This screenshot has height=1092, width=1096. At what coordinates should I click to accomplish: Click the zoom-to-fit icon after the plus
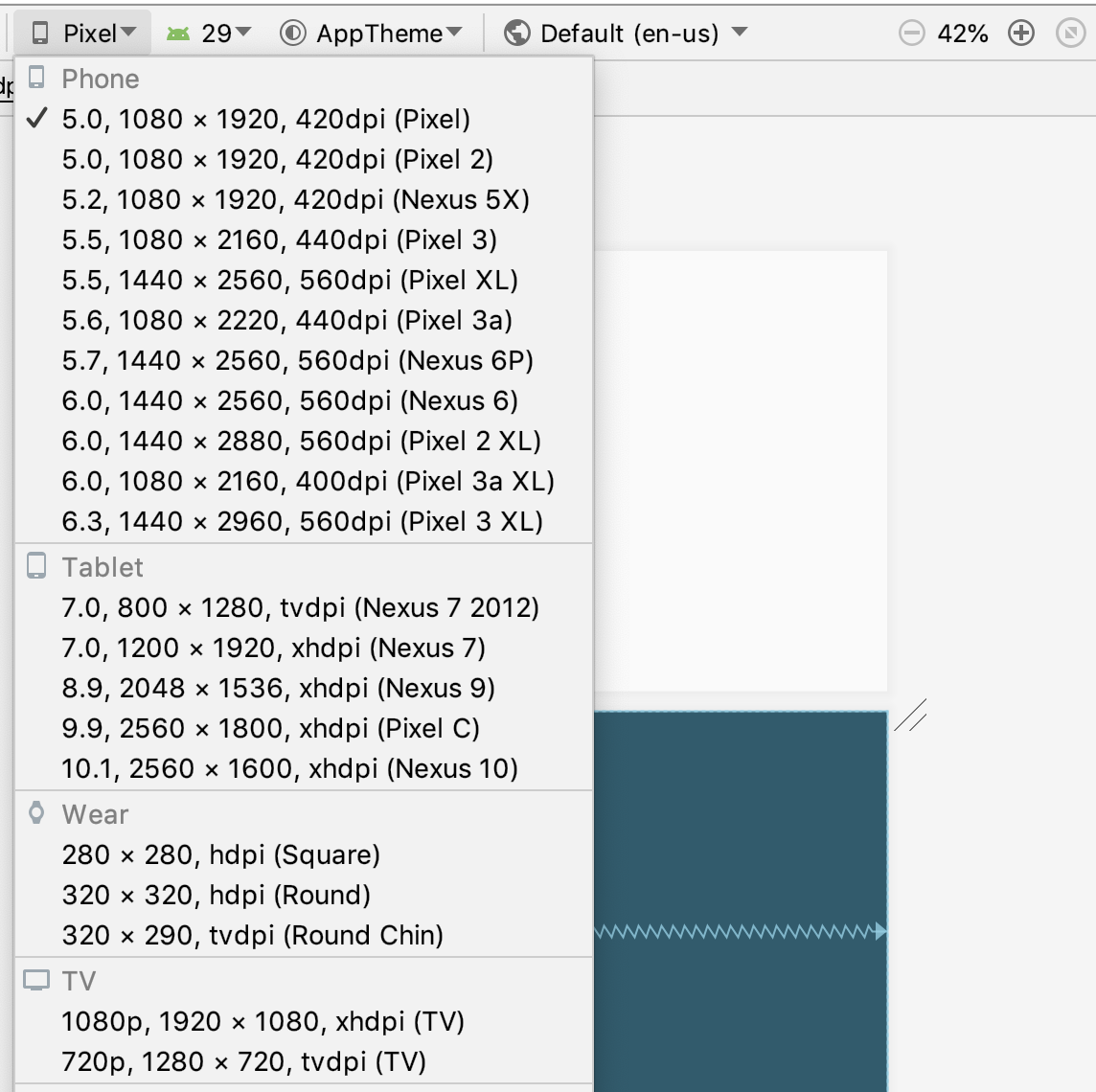click(1070, 32)
